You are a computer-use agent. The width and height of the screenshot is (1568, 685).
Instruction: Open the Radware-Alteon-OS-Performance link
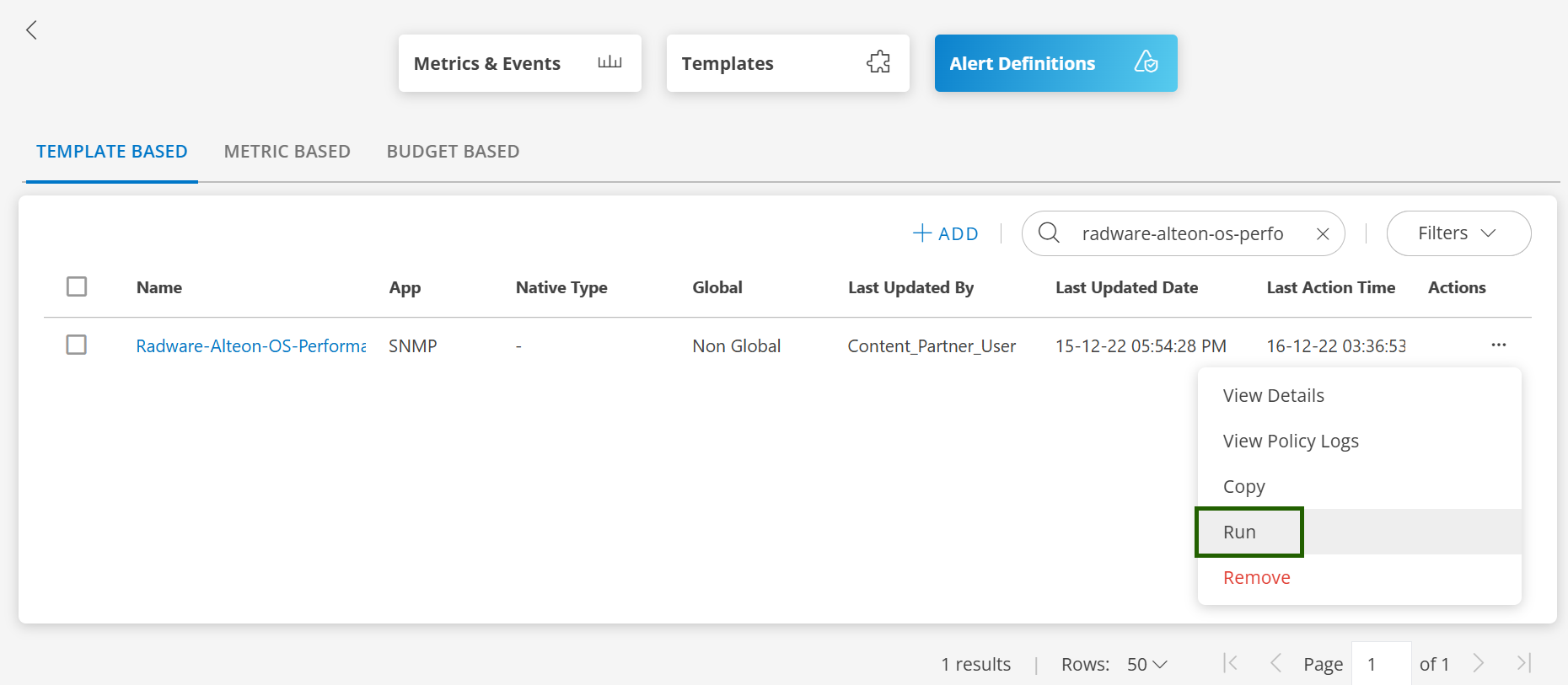tap(250, 346)
